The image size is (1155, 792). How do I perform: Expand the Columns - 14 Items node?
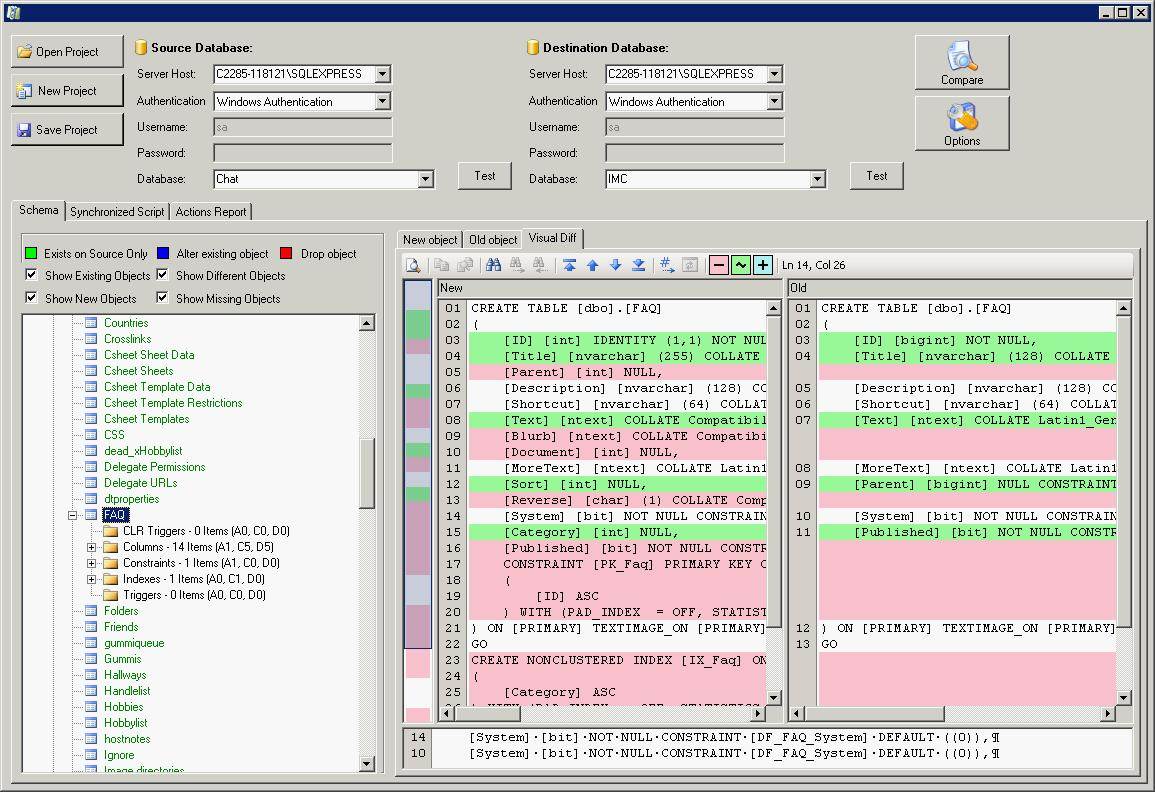91,547
